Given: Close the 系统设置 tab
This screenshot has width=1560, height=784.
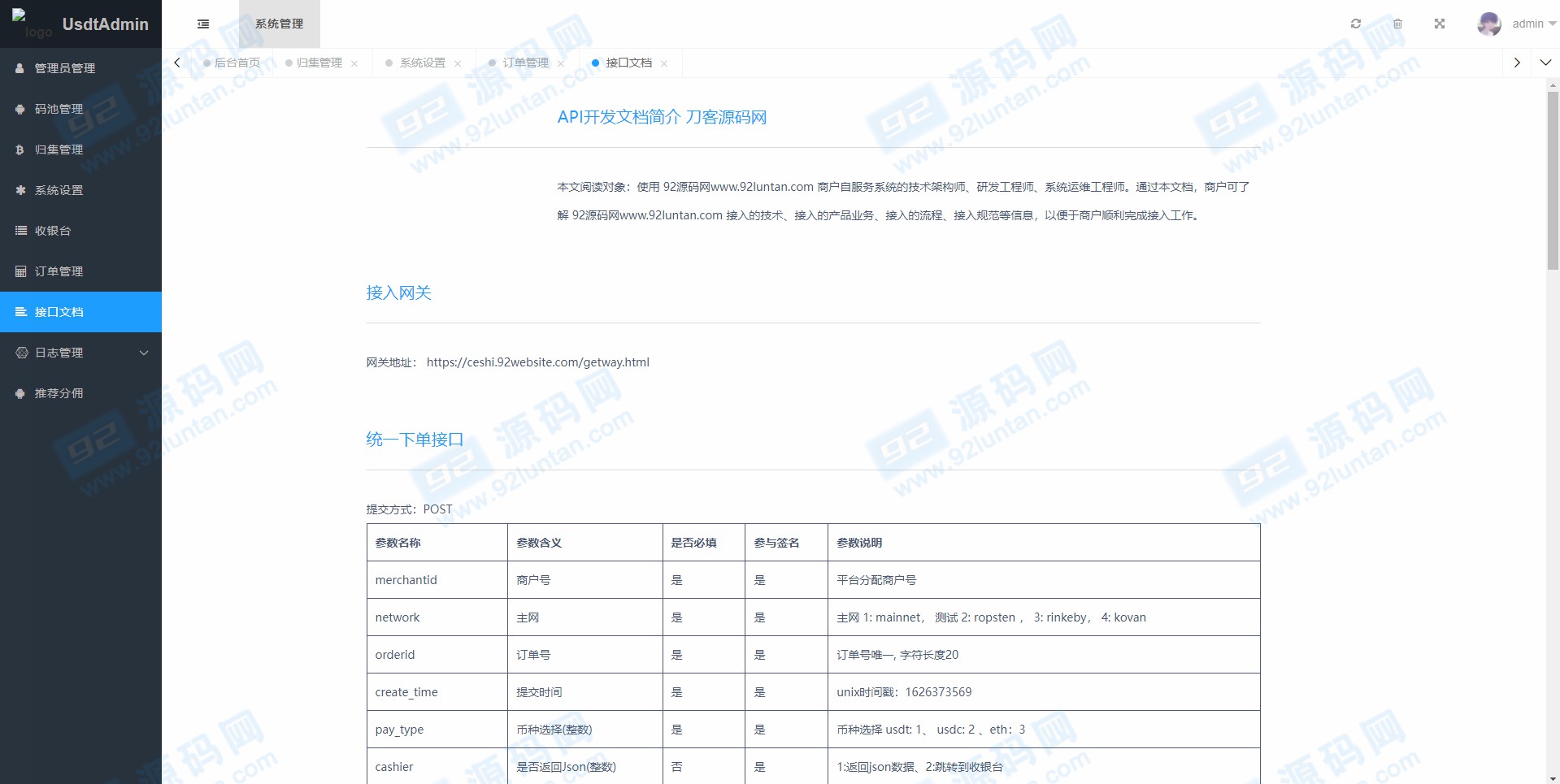Looking at the screenshot, I should [458, 63].
